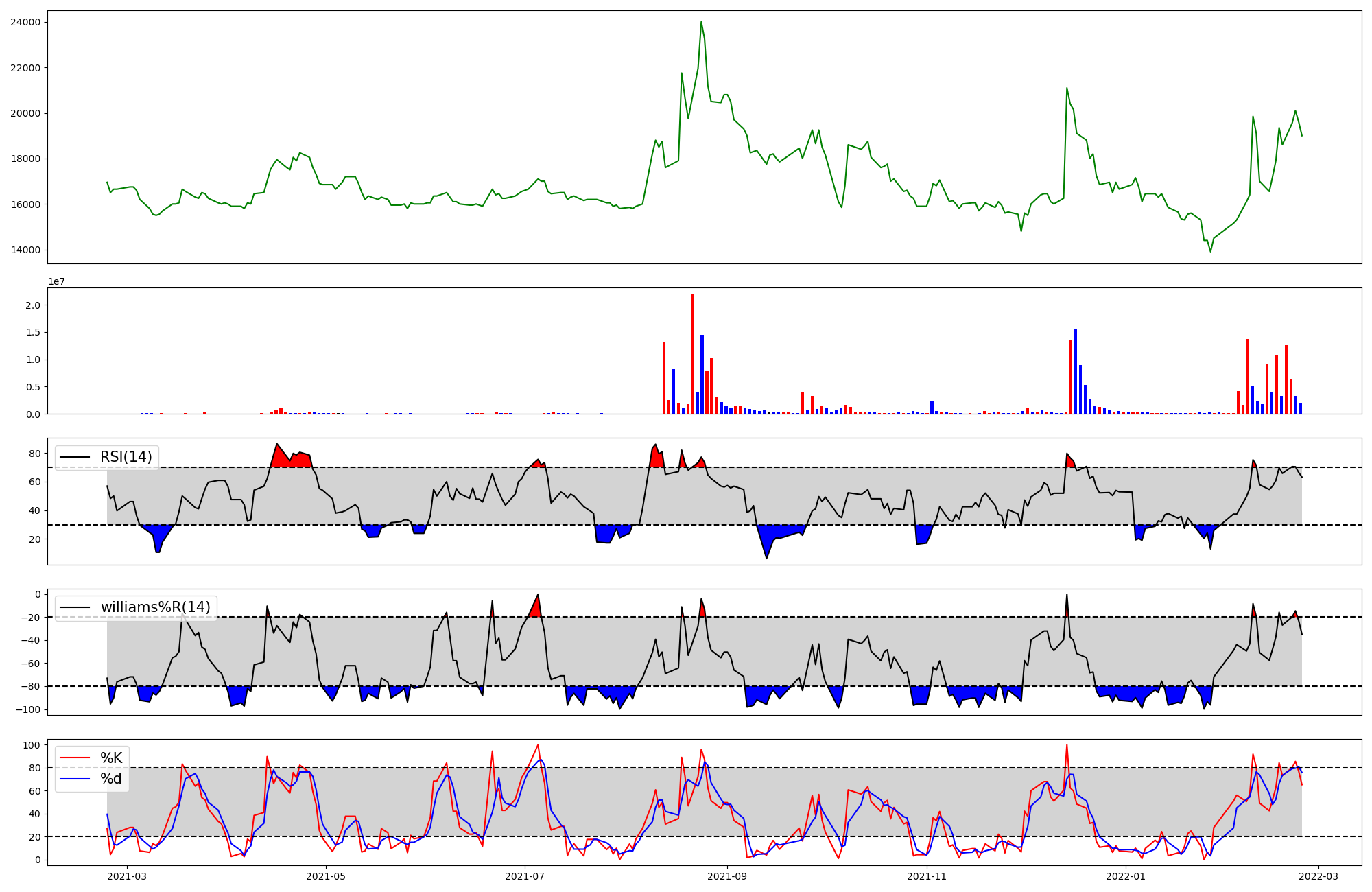
Task: Click the %d legend text
Action: point(111,778)
